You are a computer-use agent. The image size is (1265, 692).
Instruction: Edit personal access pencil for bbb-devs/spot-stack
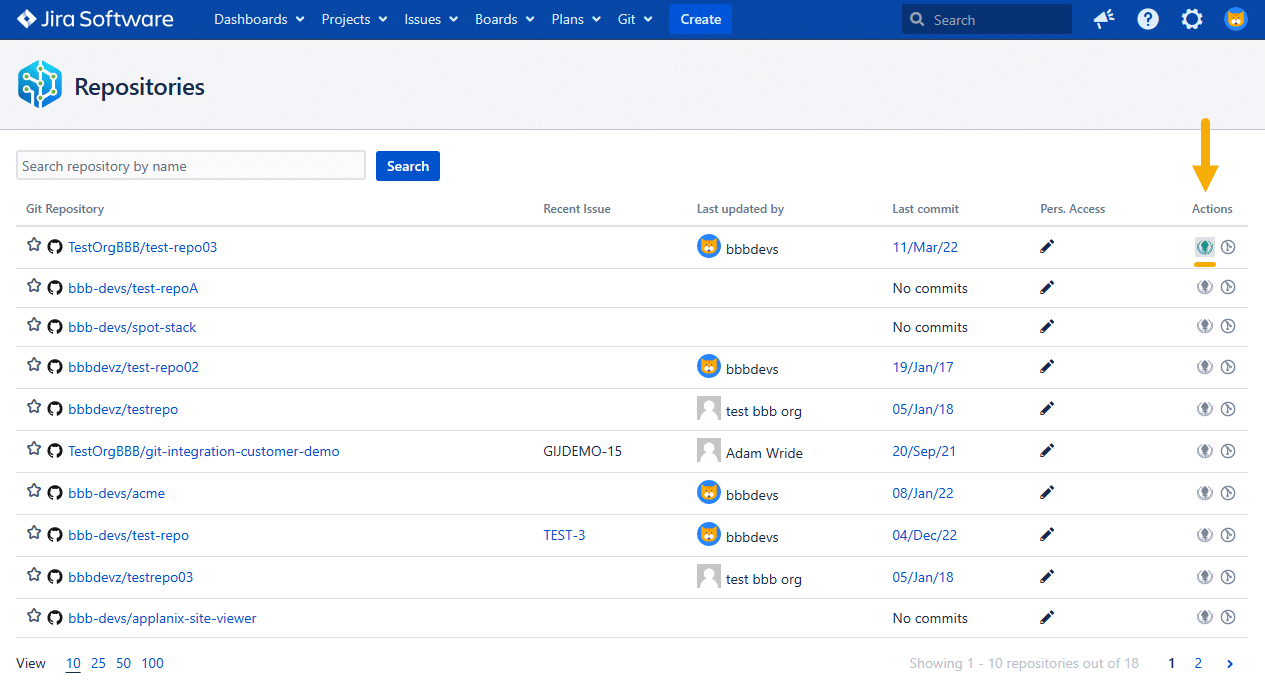[1047, 326]
